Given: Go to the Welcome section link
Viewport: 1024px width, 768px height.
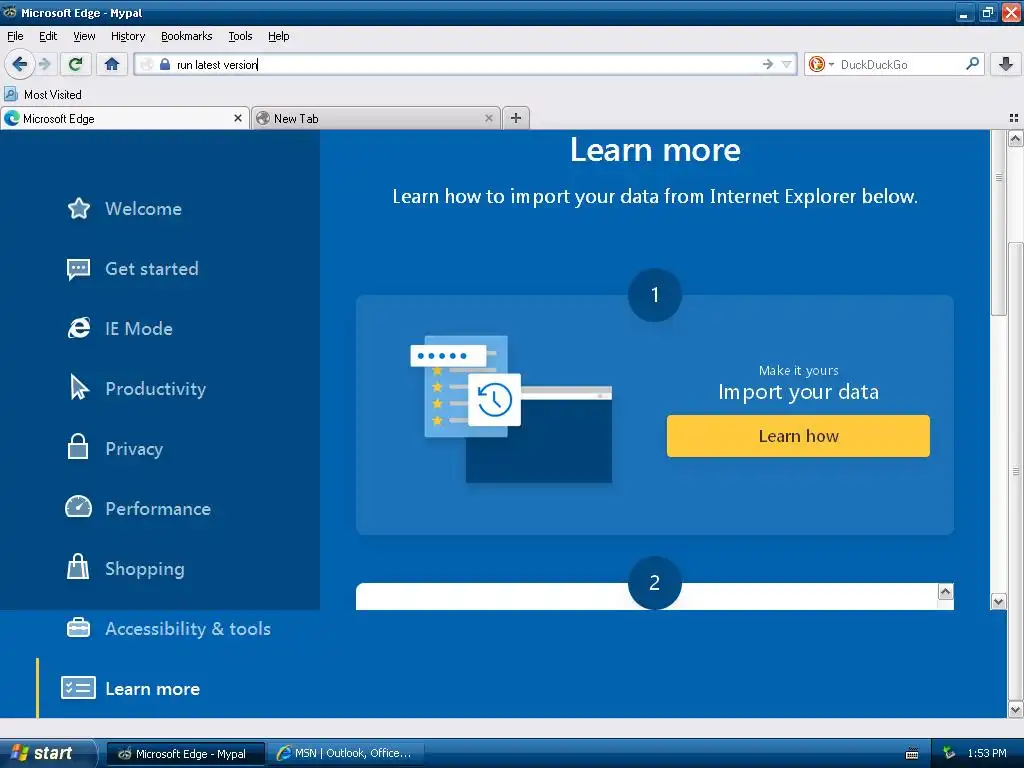Looking at the screenshot, I should coord(144,208).
